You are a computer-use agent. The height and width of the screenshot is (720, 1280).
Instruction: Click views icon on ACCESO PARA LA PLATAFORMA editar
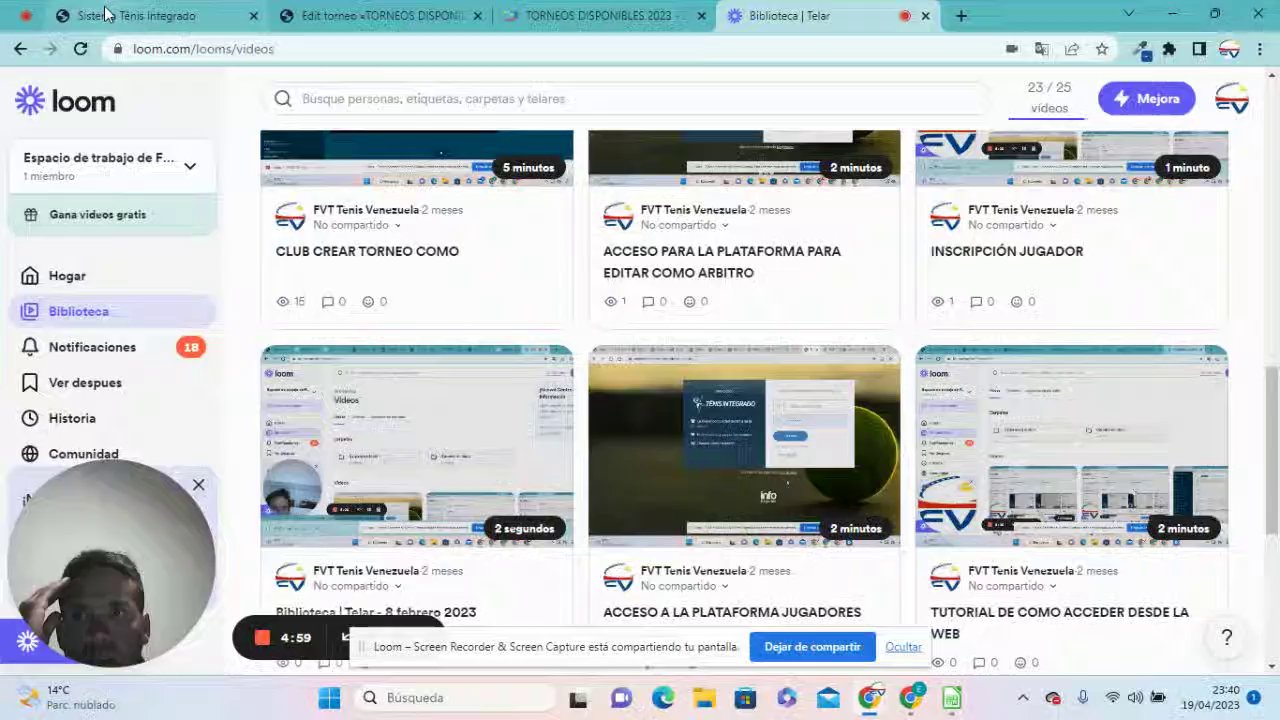click(610, 301)
